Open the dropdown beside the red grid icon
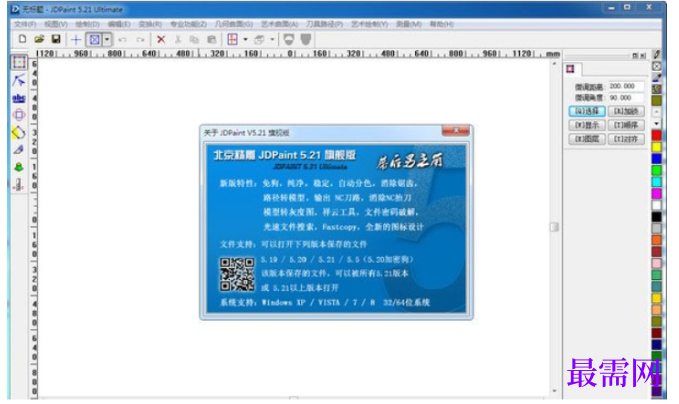Viewport: 679px width, 404px height. [246, 40]
